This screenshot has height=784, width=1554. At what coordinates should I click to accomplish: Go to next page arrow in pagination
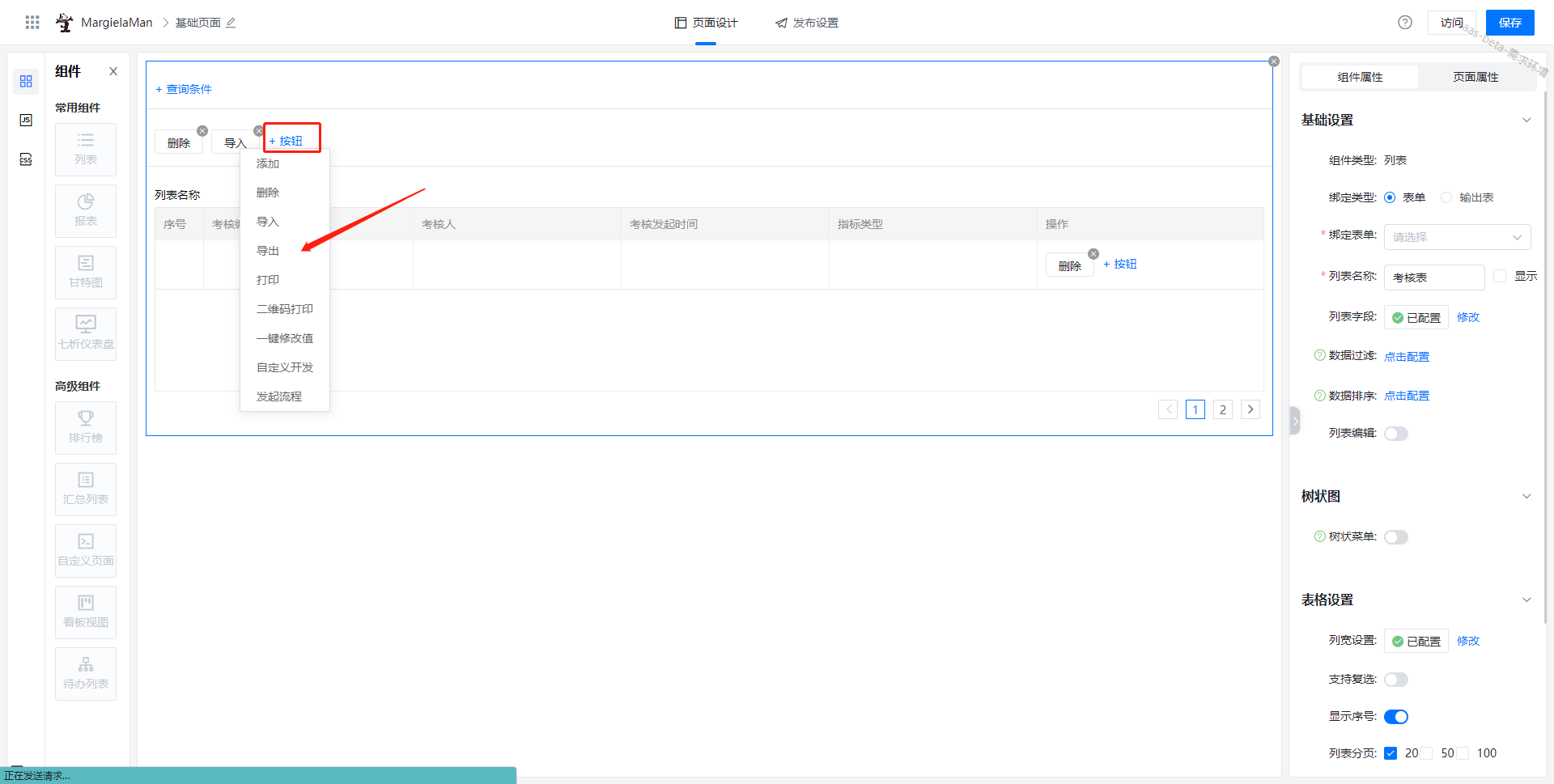pos(1250,409)
